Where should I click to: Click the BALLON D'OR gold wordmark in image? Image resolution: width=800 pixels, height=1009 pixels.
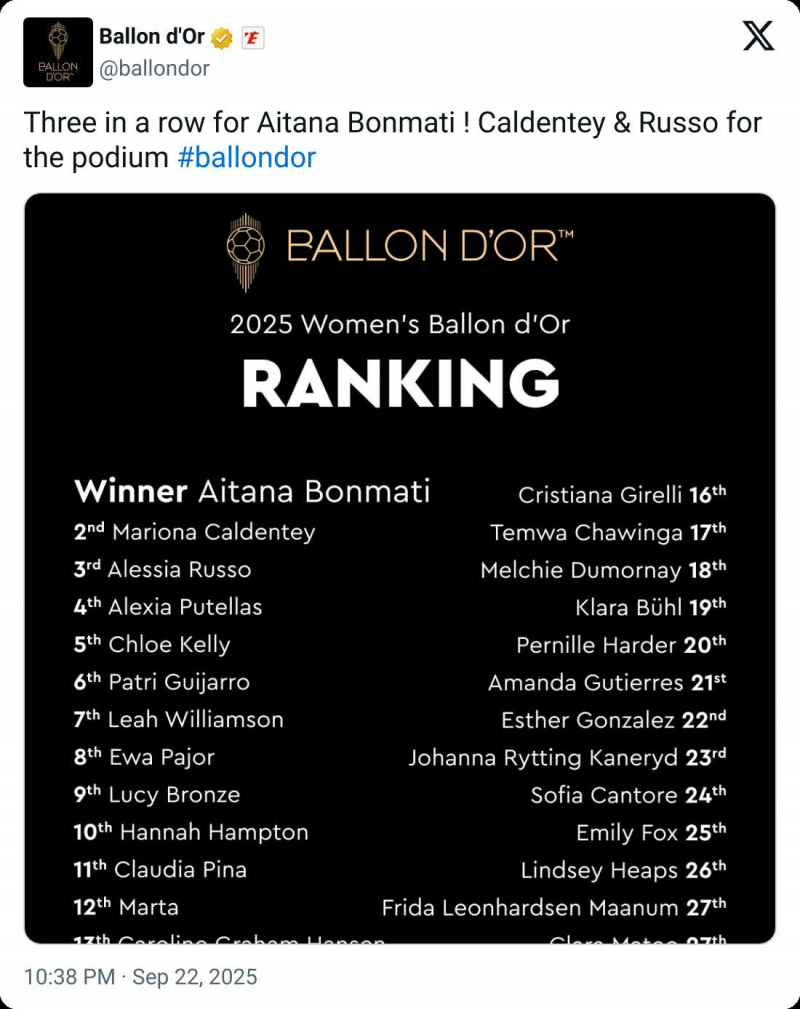coord(430,245)
